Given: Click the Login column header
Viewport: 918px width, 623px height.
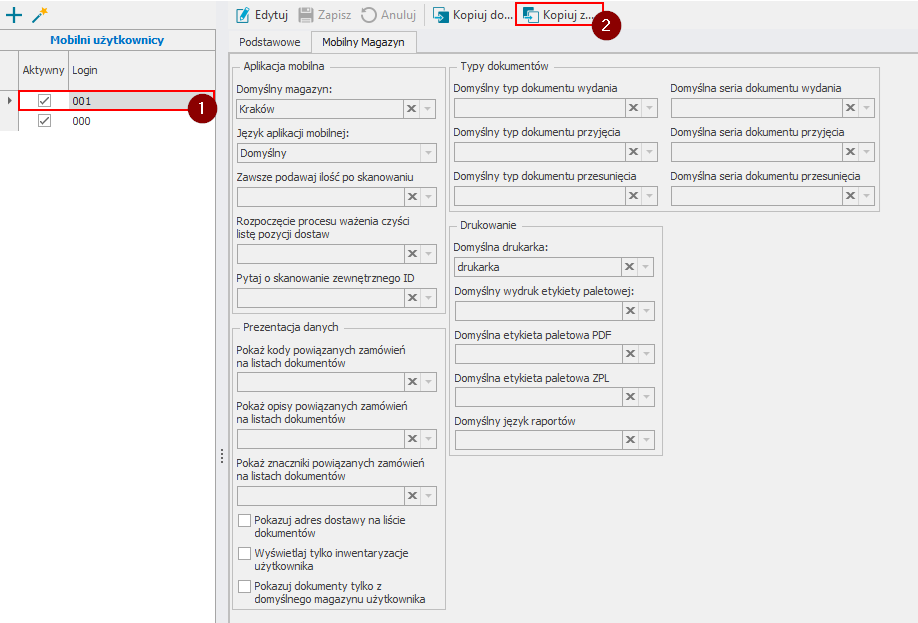Looking at the screenshot, I should (85, 70).
